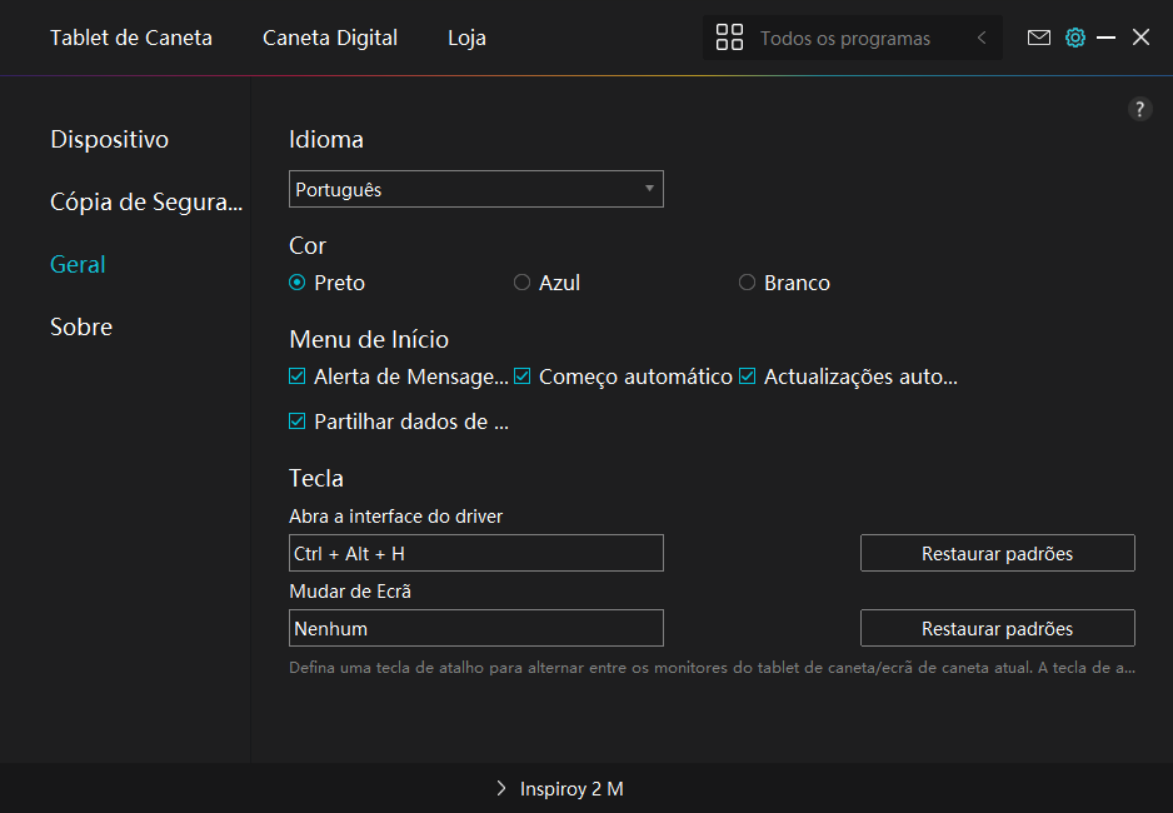Open the help question mark icon
The width and height of the screenshot is (1173, 813).
point(1140,110)
